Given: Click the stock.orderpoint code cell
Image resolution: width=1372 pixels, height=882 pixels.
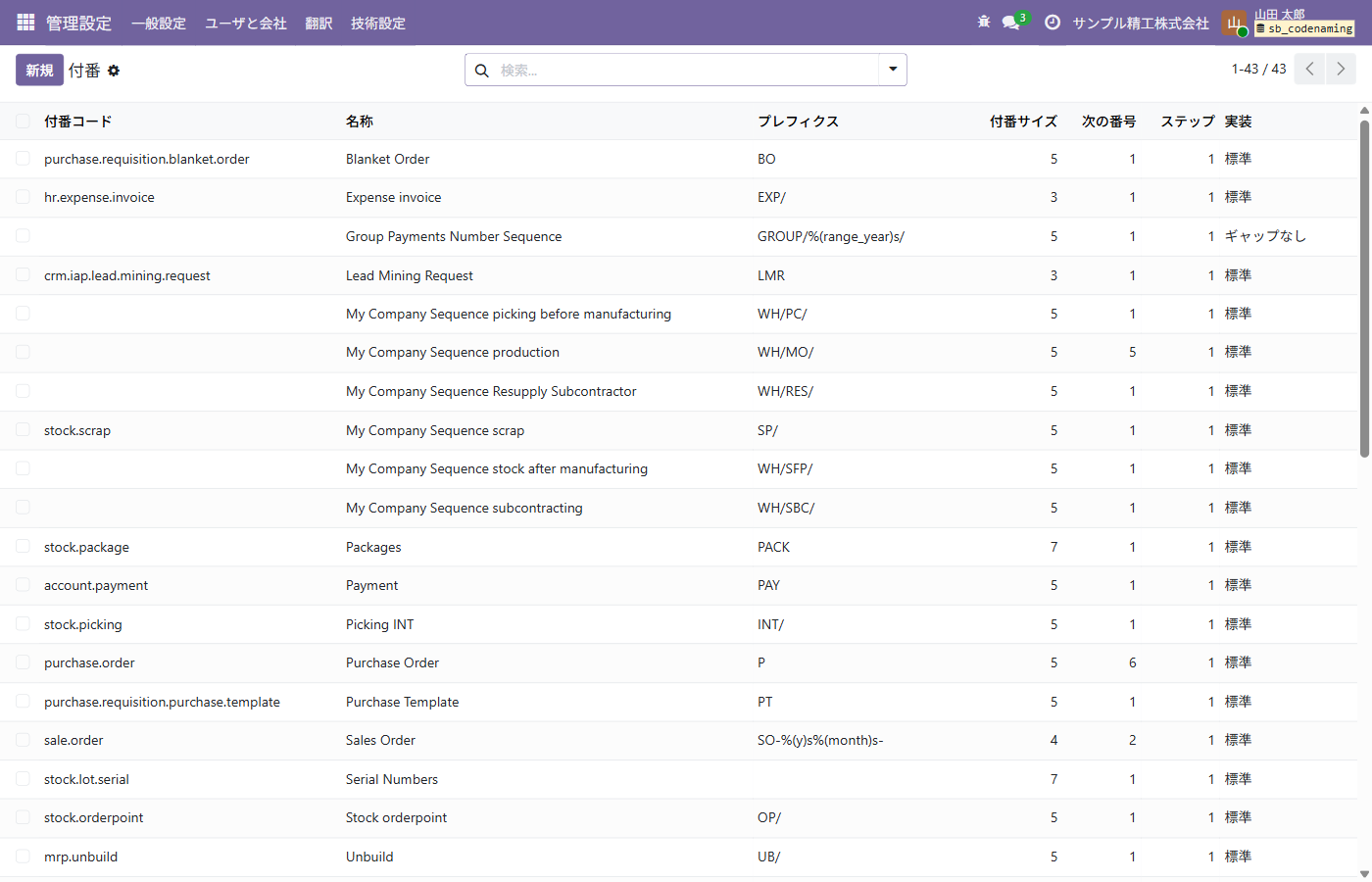Looking at the screenshot, I should tap(93, 817).
